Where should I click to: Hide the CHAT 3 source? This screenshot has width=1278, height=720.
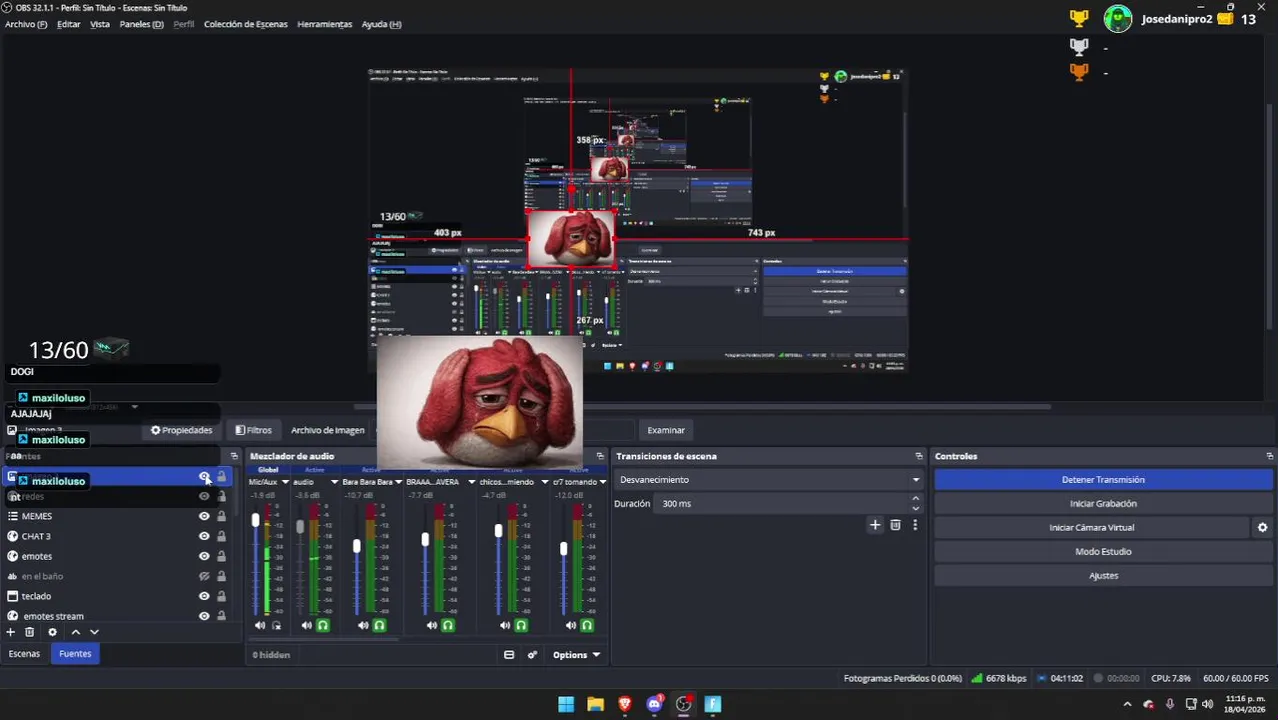(204, 536)
